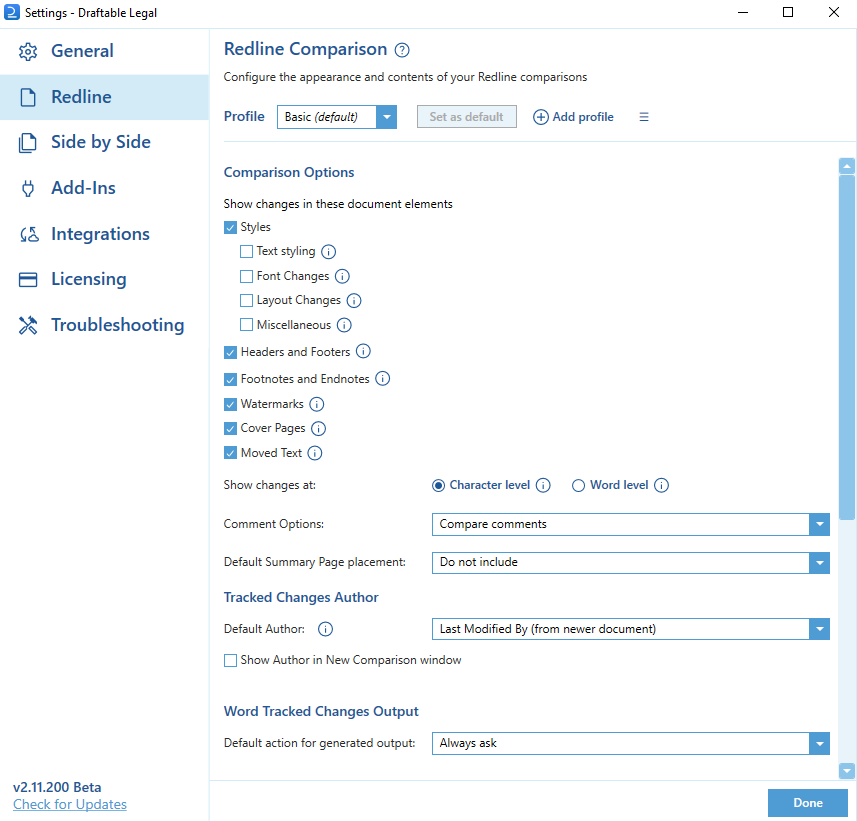Enable Miscellaneous checkbox

tap(246, 325)
